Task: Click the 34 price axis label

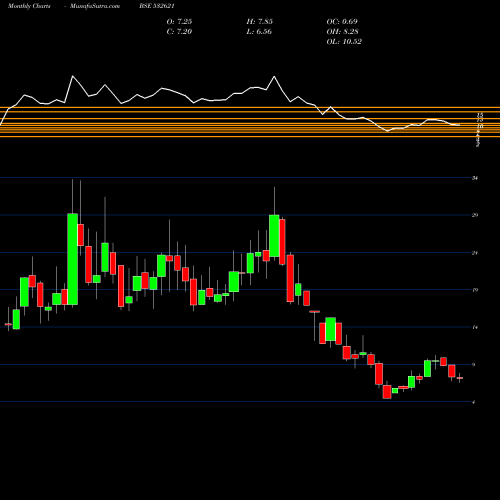Action: click(475, 178)
